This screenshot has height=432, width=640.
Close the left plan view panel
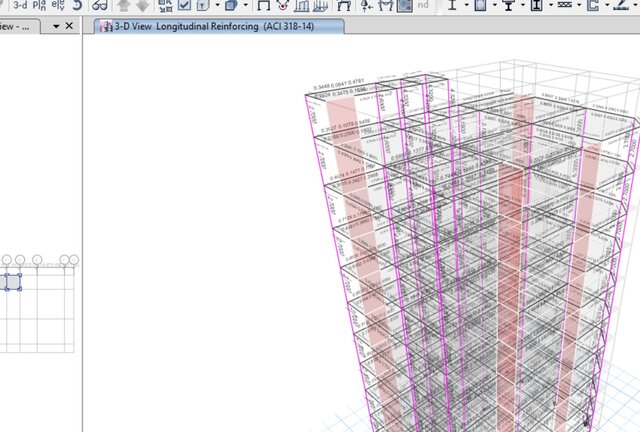click(x=69, y=26)
